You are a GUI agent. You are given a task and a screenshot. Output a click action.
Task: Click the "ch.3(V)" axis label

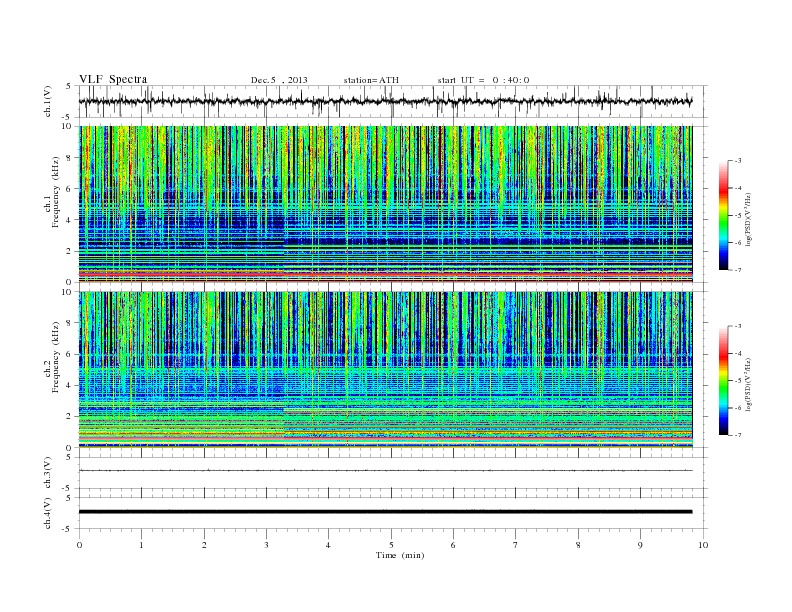click(x=48, y=473)
